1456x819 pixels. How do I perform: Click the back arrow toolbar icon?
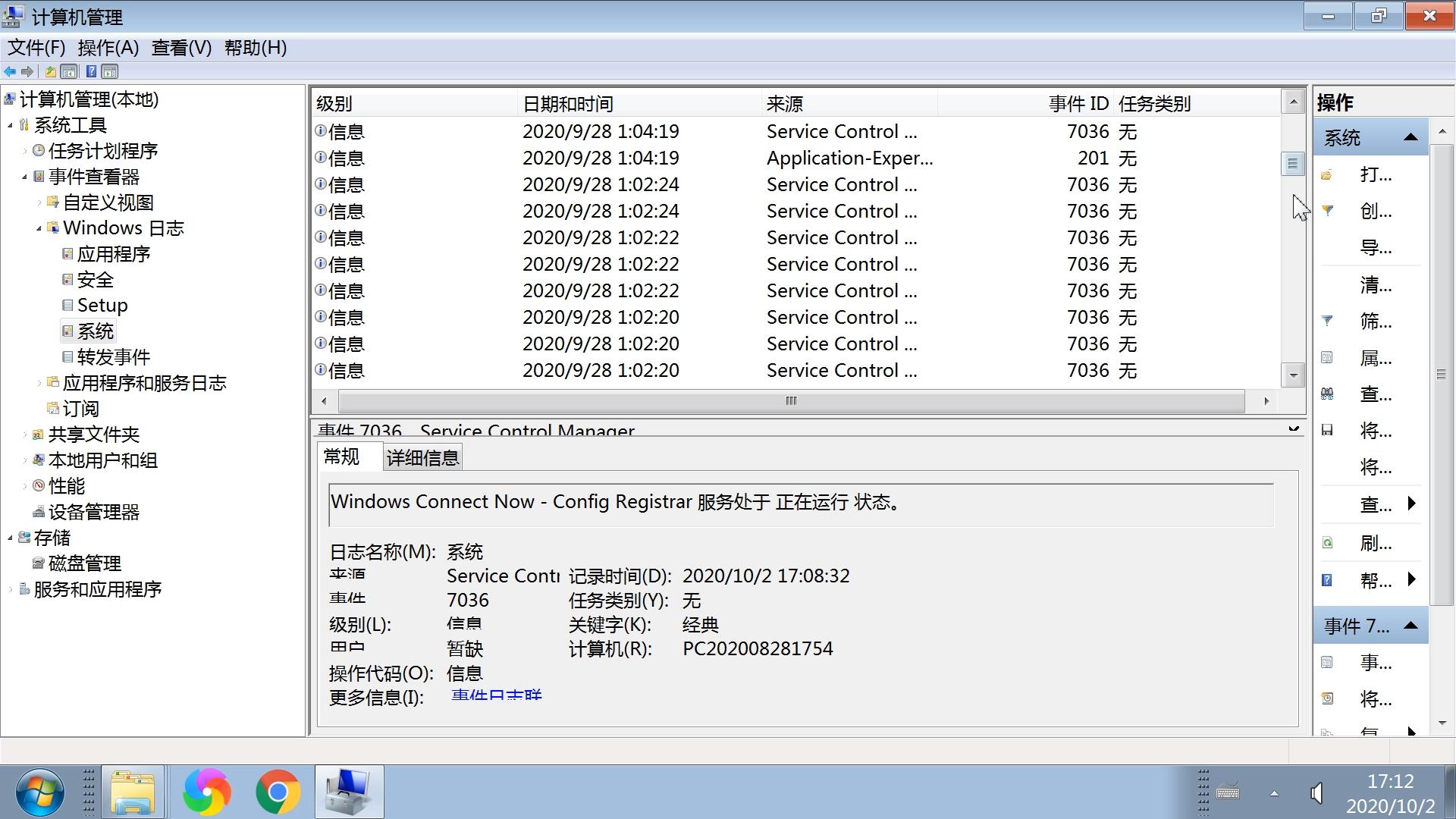tap(10, 71)
